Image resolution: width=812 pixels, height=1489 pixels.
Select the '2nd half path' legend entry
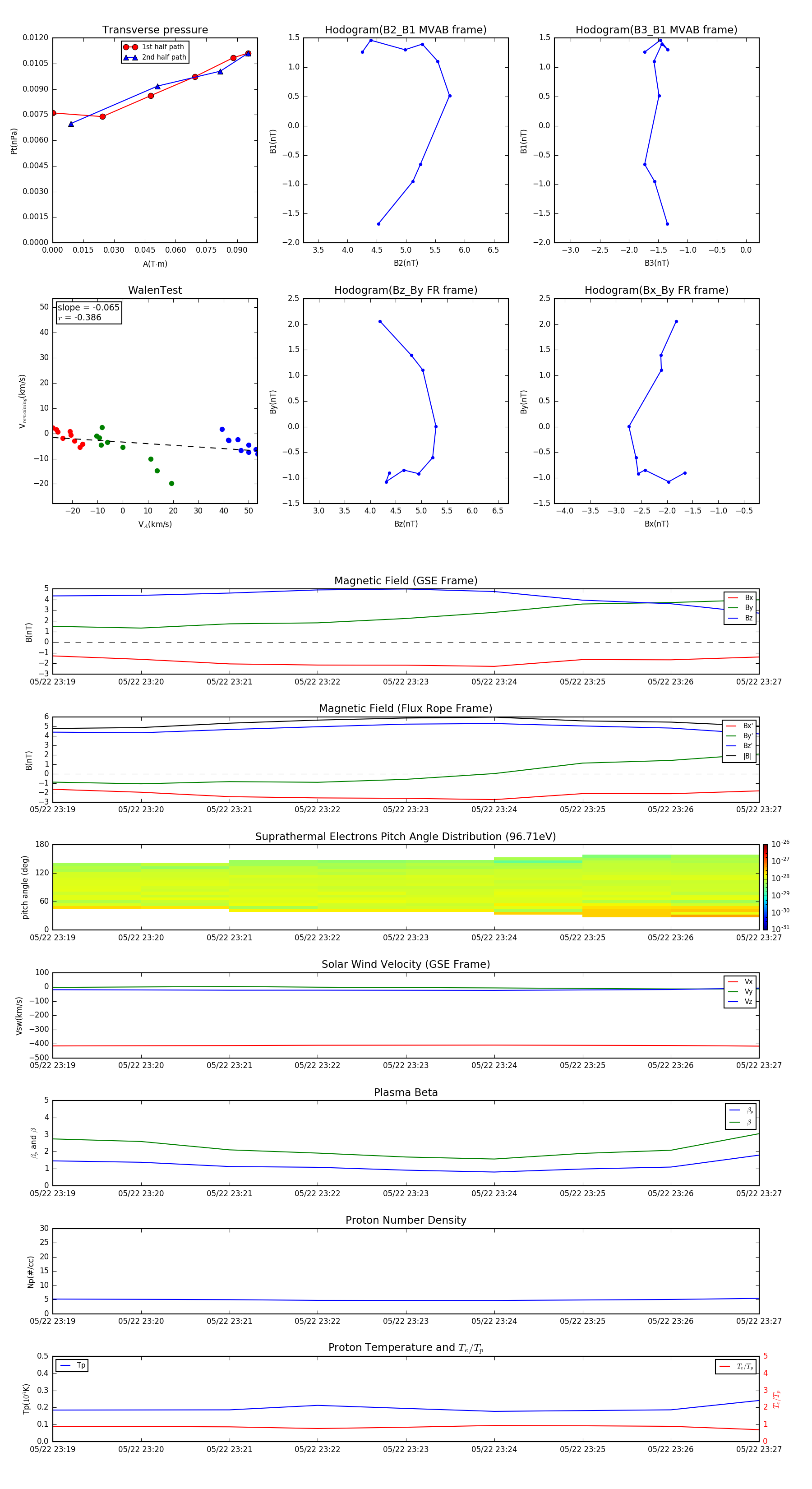coord(155,57)
